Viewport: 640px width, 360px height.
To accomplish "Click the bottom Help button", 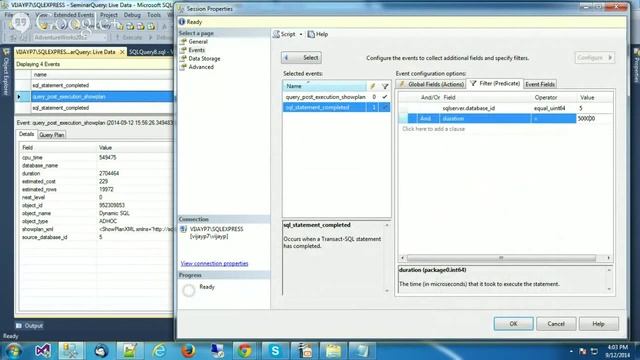I will [x=598, y=324].
